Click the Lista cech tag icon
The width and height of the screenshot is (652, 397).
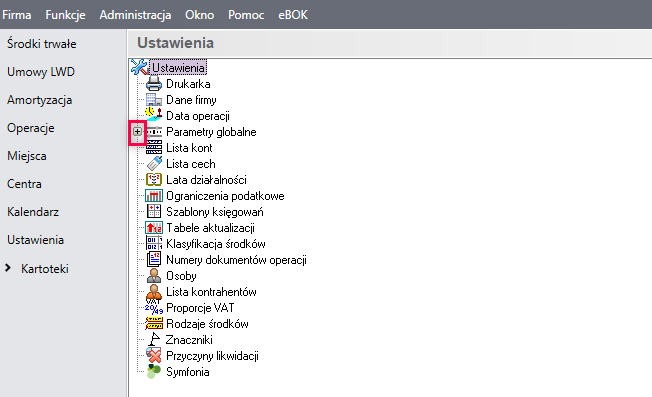pos(154,163)
